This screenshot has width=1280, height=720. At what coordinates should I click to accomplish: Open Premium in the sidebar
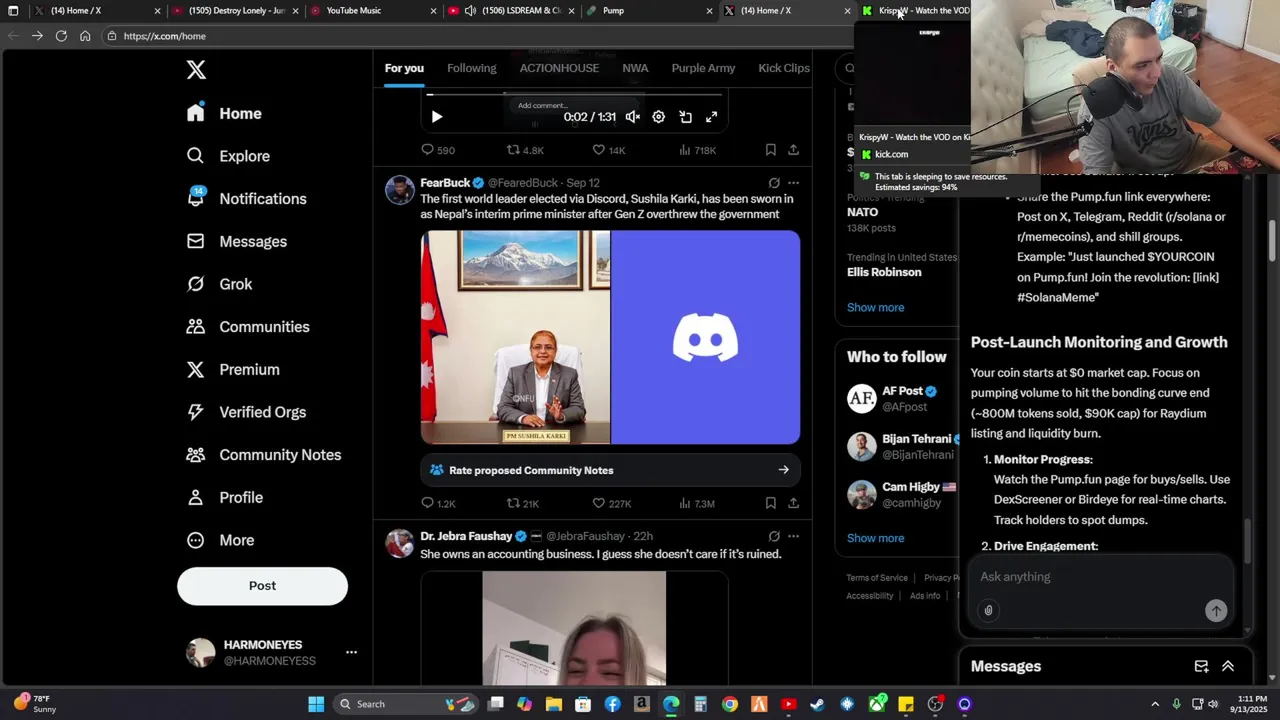tap(233, 369)
